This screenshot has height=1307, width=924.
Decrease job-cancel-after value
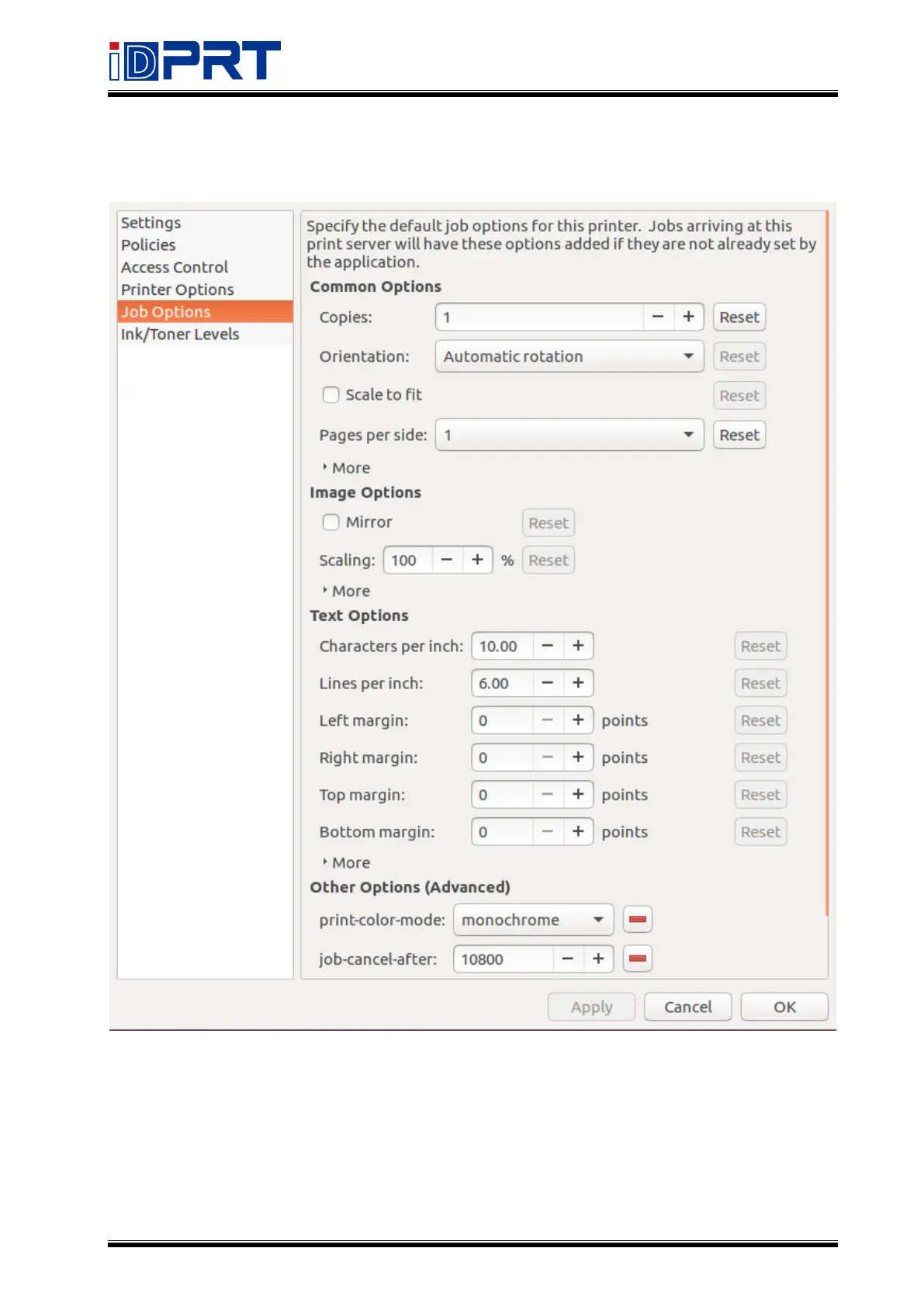click(568, 959)
